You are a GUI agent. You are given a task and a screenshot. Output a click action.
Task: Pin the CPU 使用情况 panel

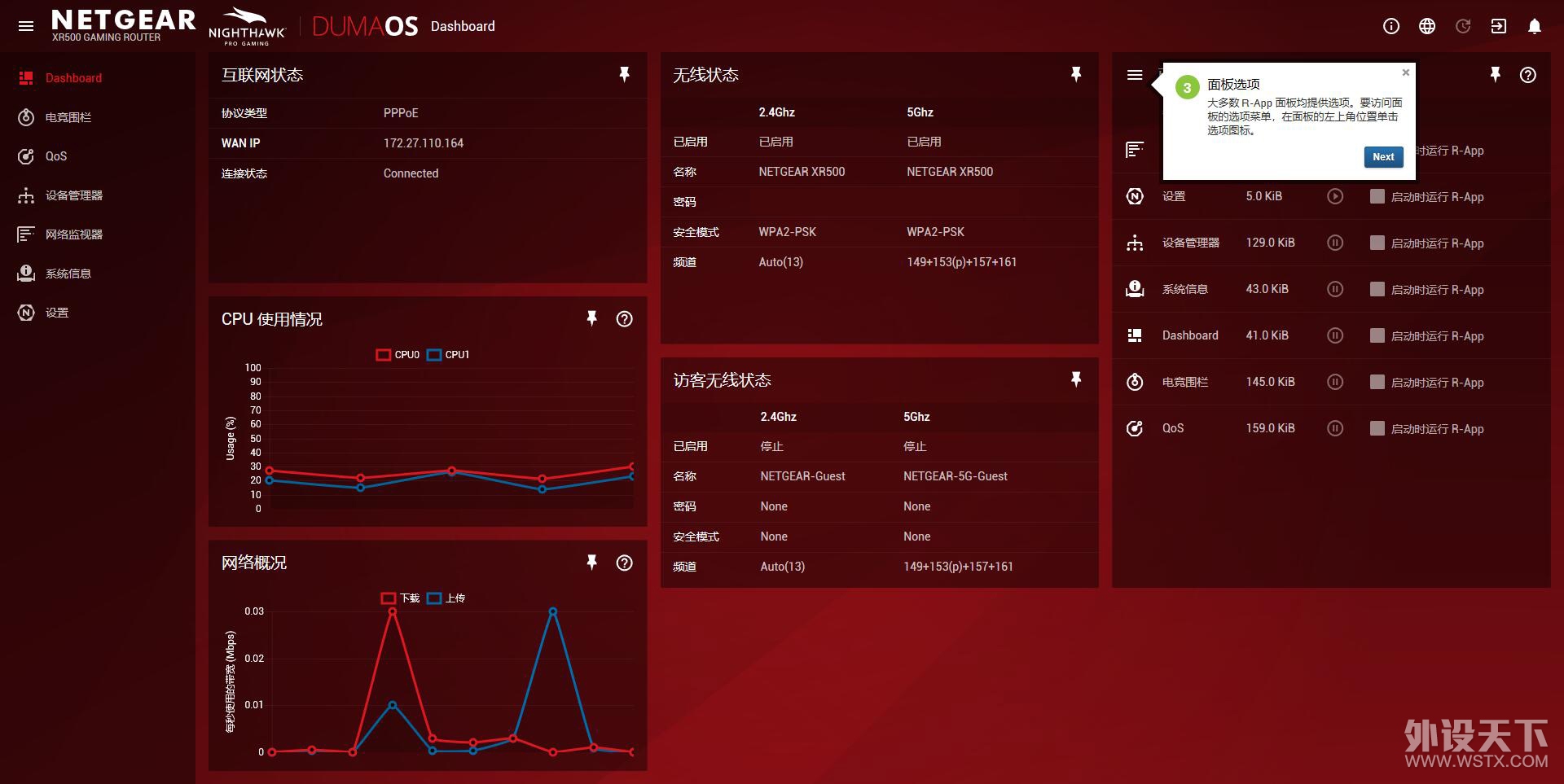pos(592,318)
